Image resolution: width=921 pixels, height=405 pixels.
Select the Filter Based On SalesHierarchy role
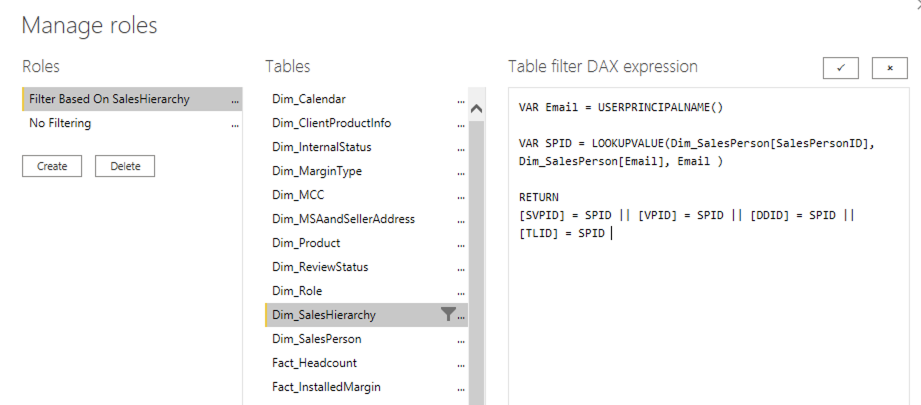tap(132, 99)
